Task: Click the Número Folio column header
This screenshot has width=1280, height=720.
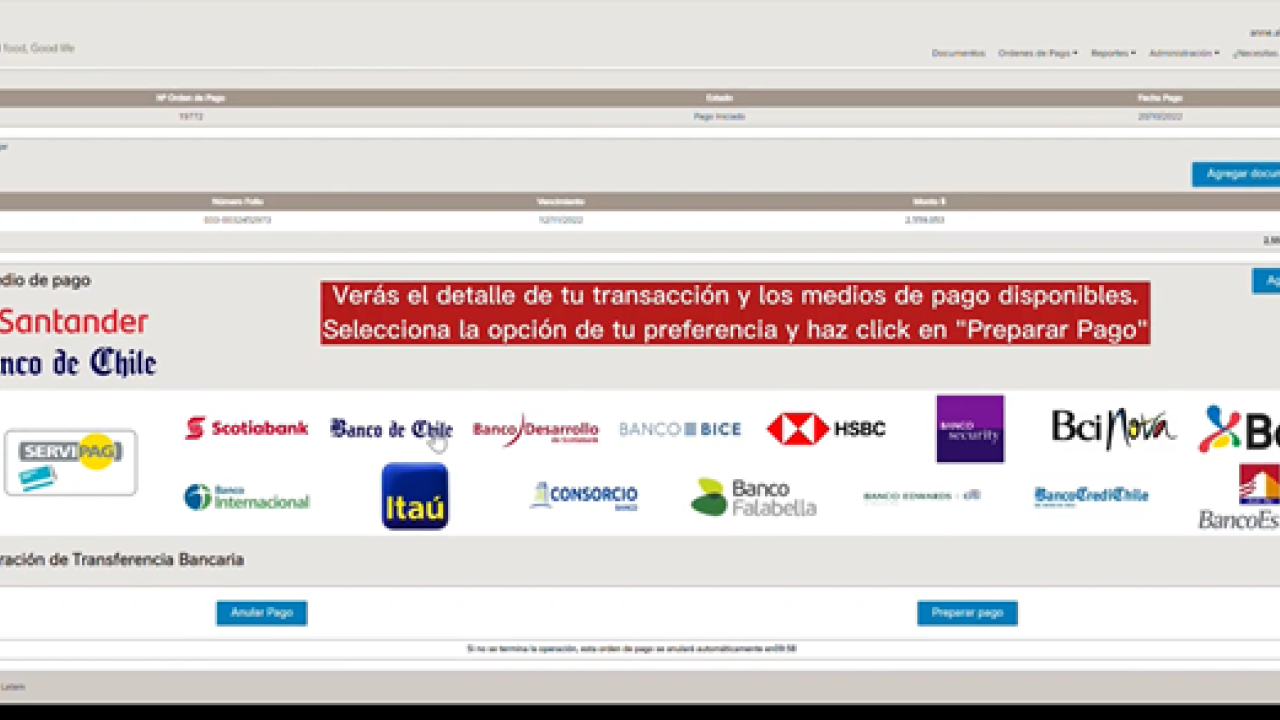Action: (237, 201)
